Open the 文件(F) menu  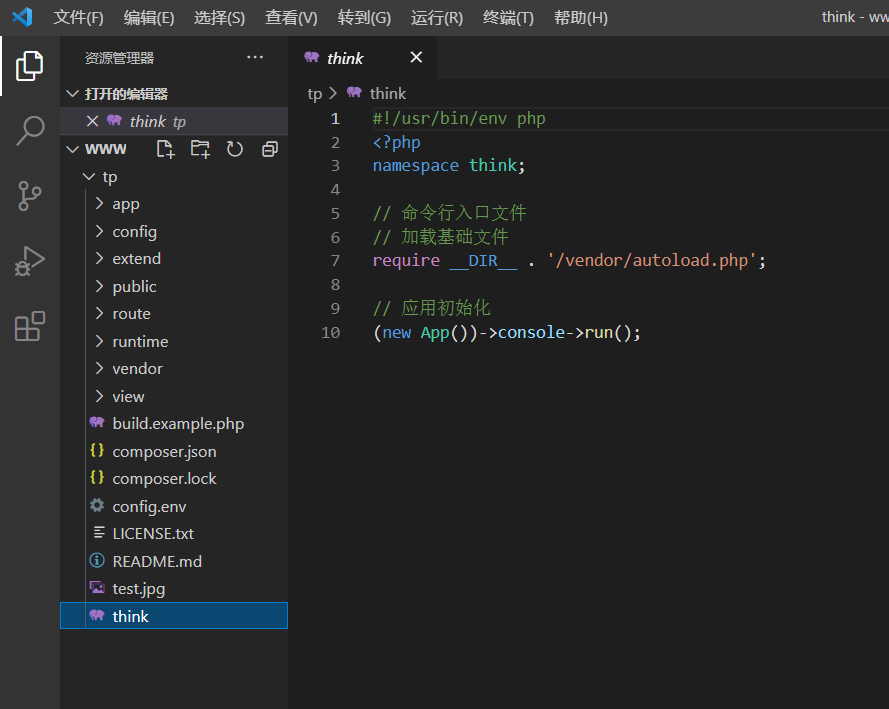pos(78,18)
